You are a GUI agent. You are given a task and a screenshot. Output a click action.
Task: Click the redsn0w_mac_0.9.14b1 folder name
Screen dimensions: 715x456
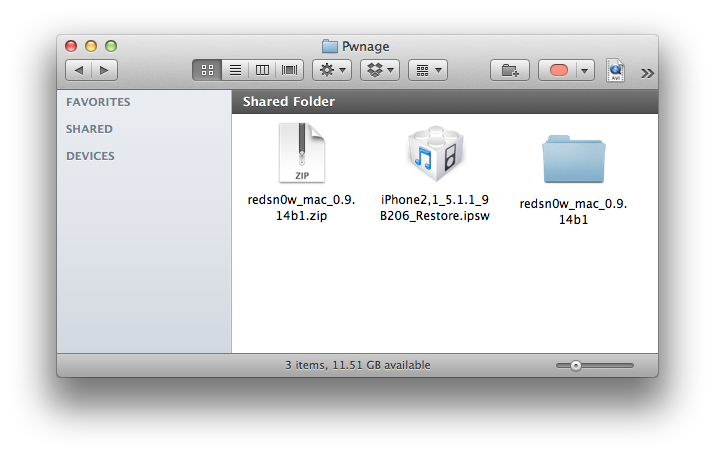click(x=573, y=212)
